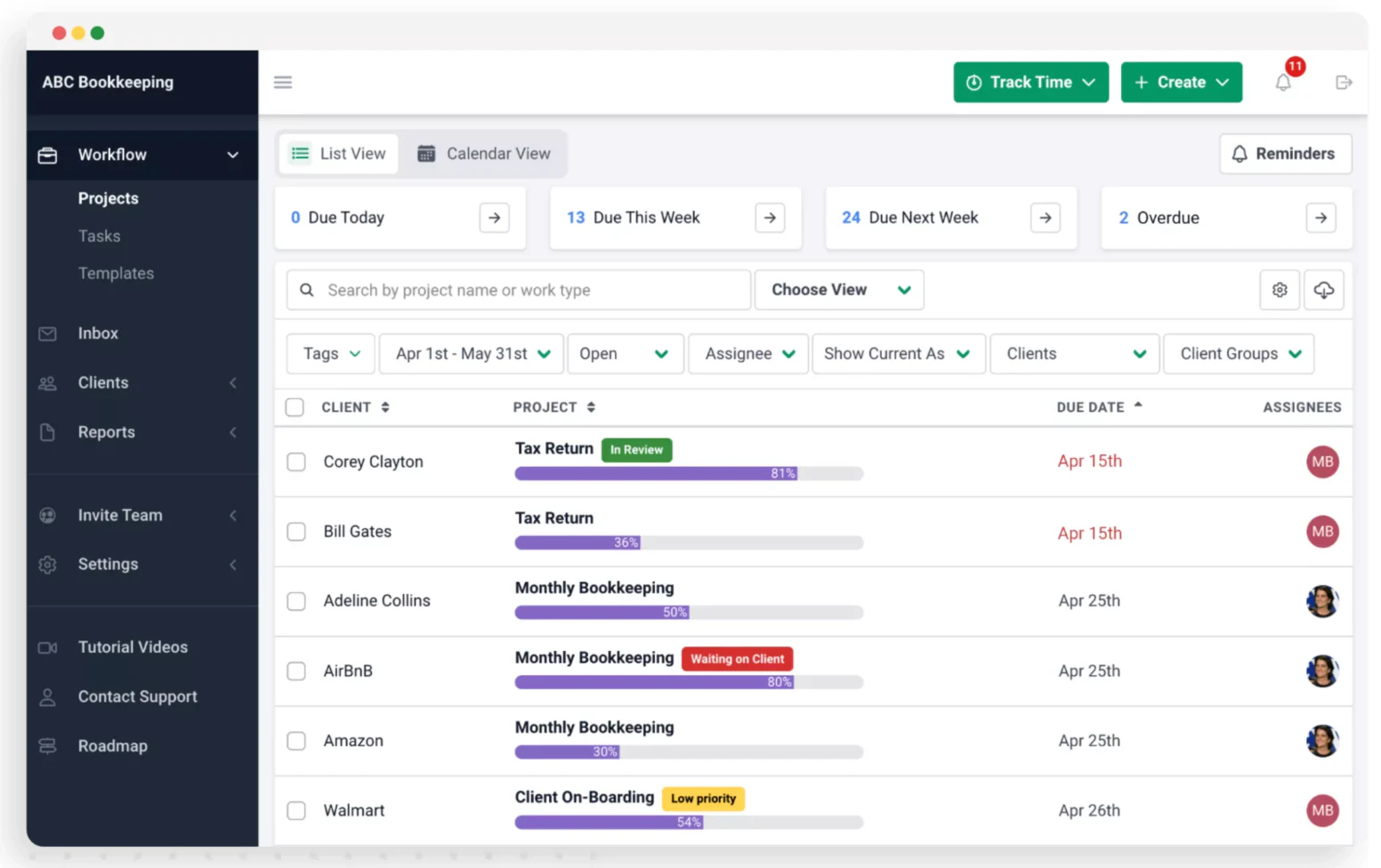
Task: Expand the Invite Team sidebar chevron
Action: [x=233, y=516]
